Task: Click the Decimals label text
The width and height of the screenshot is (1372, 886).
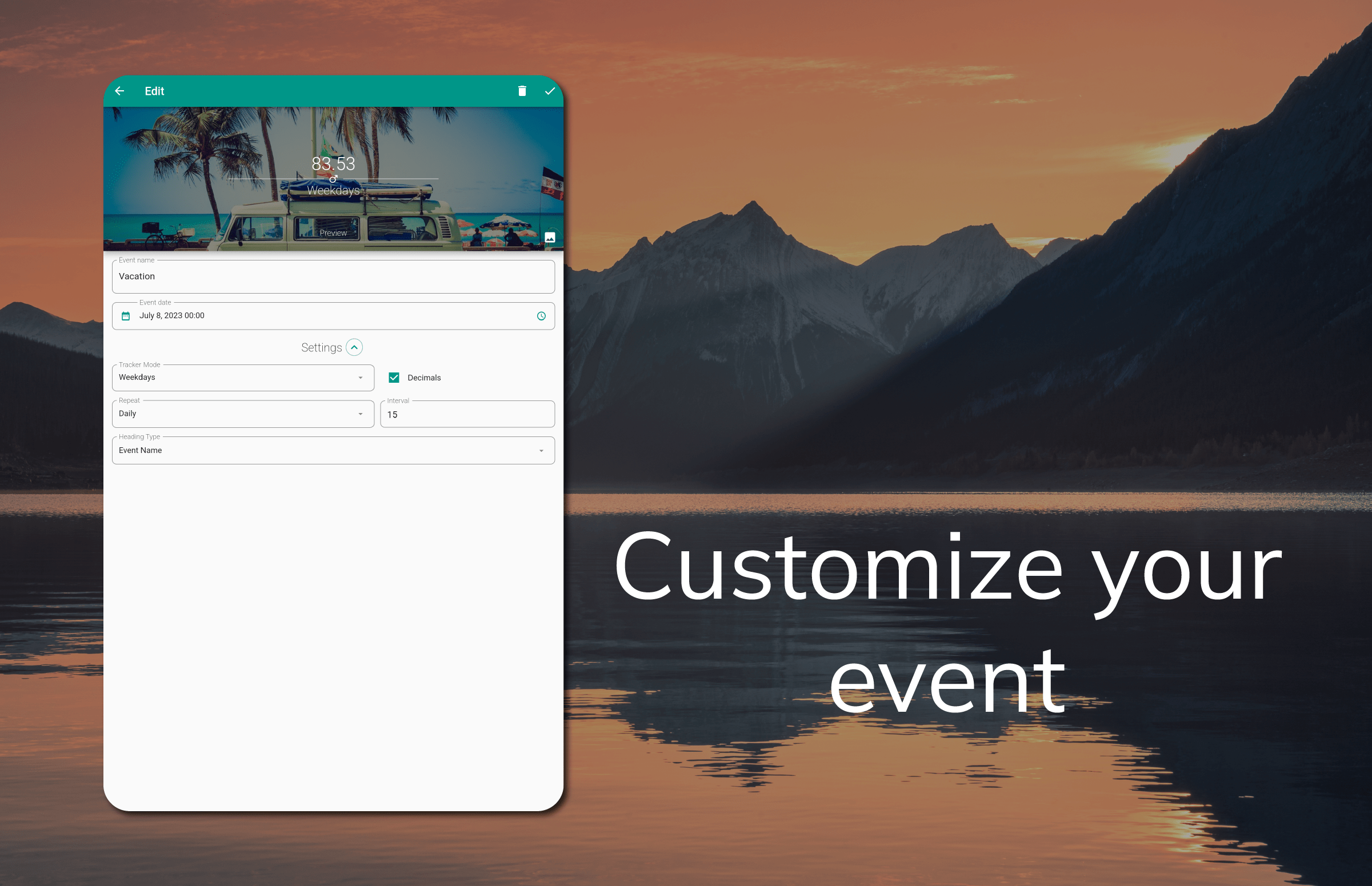Action: 424,378
